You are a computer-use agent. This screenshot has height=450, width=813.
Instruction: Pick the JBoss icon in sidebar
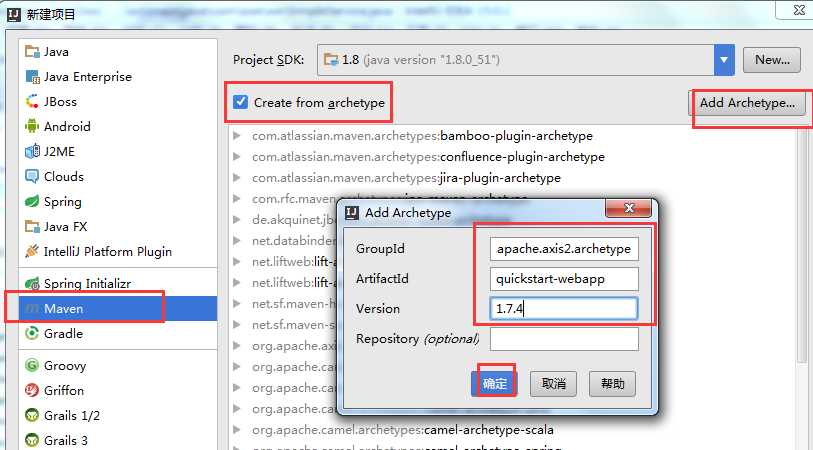click(32, 102)
